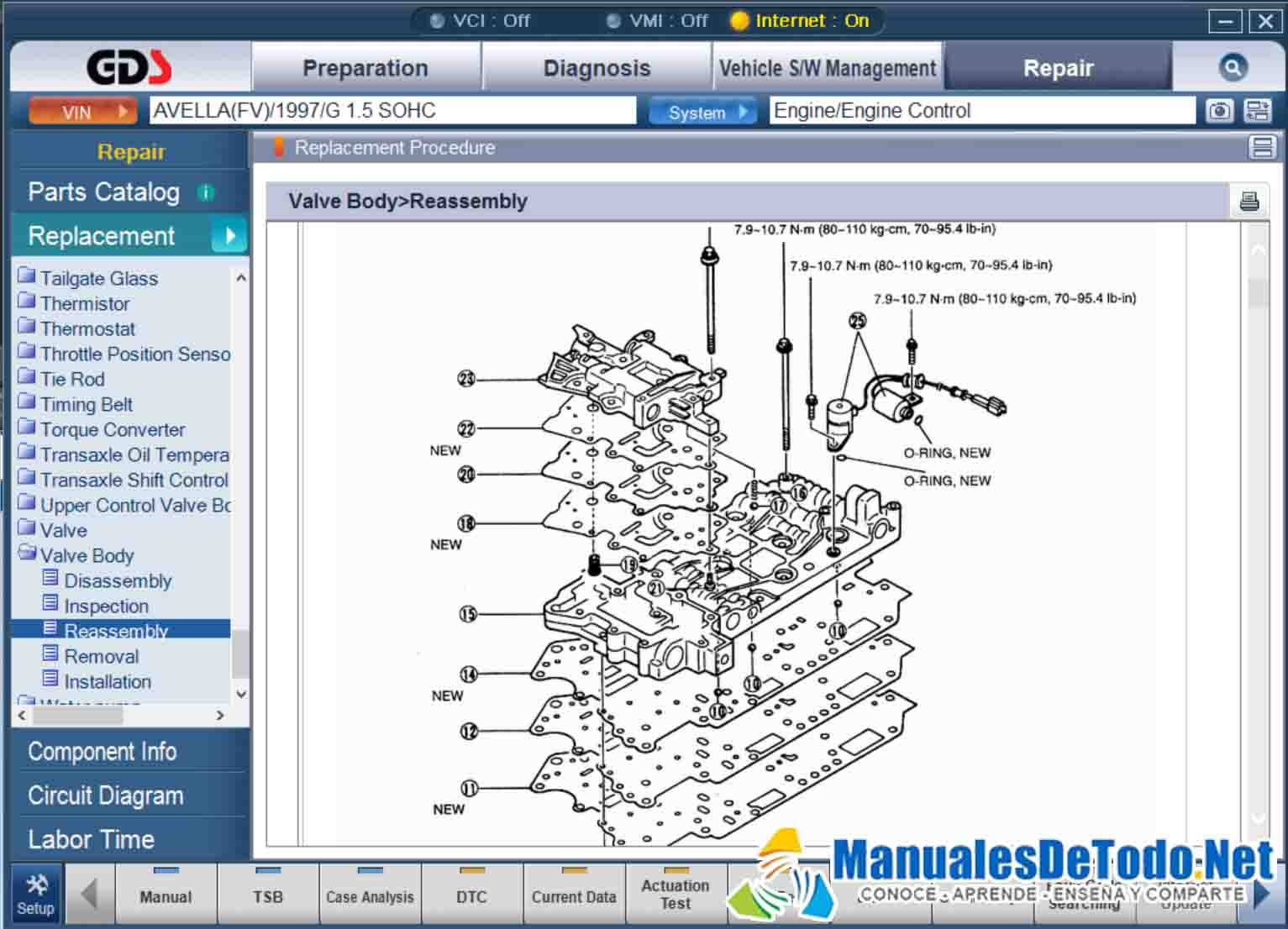Open the Replacement section

129,236
